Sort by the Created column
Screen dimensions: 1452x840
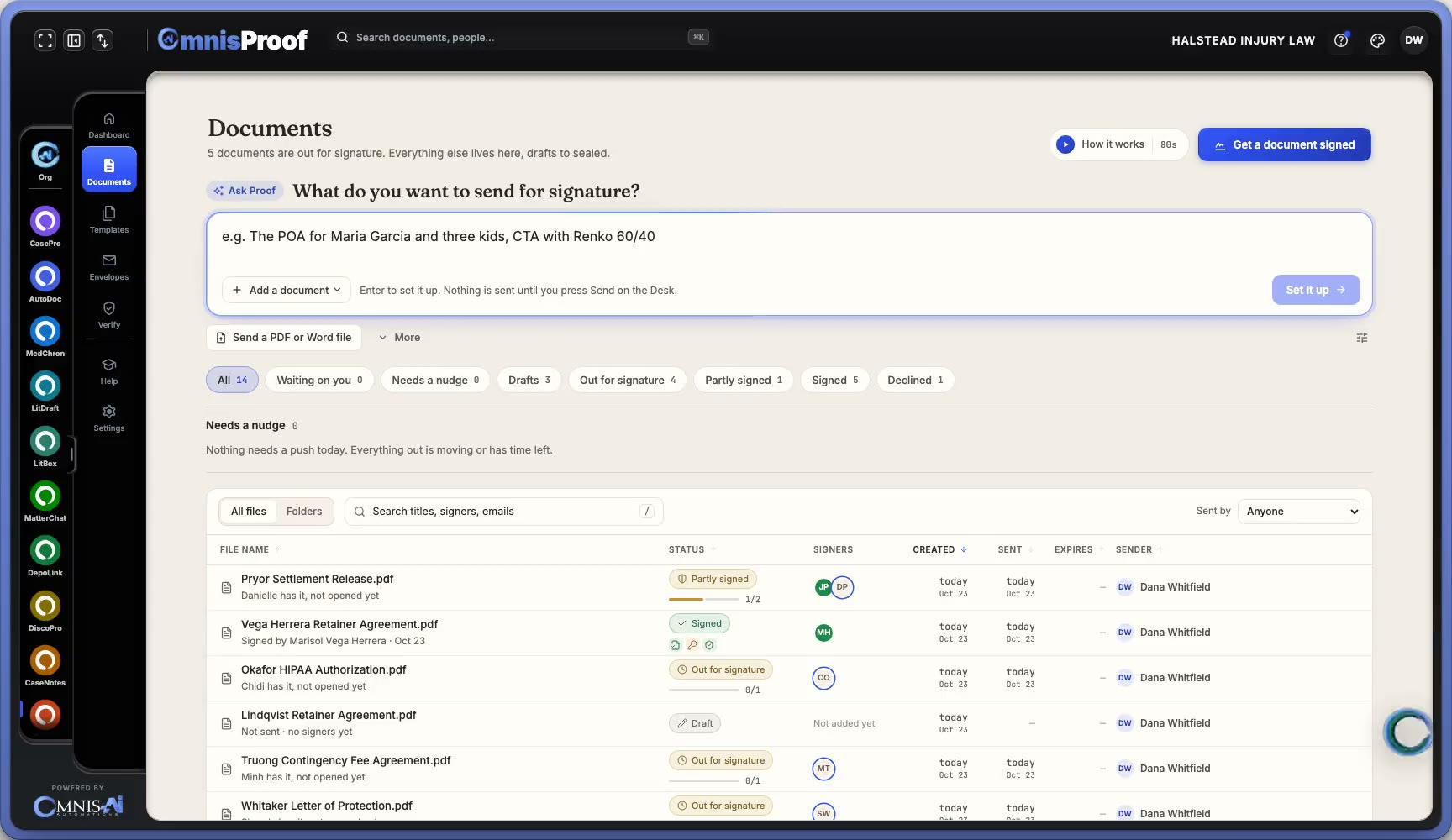click(939, 549)
